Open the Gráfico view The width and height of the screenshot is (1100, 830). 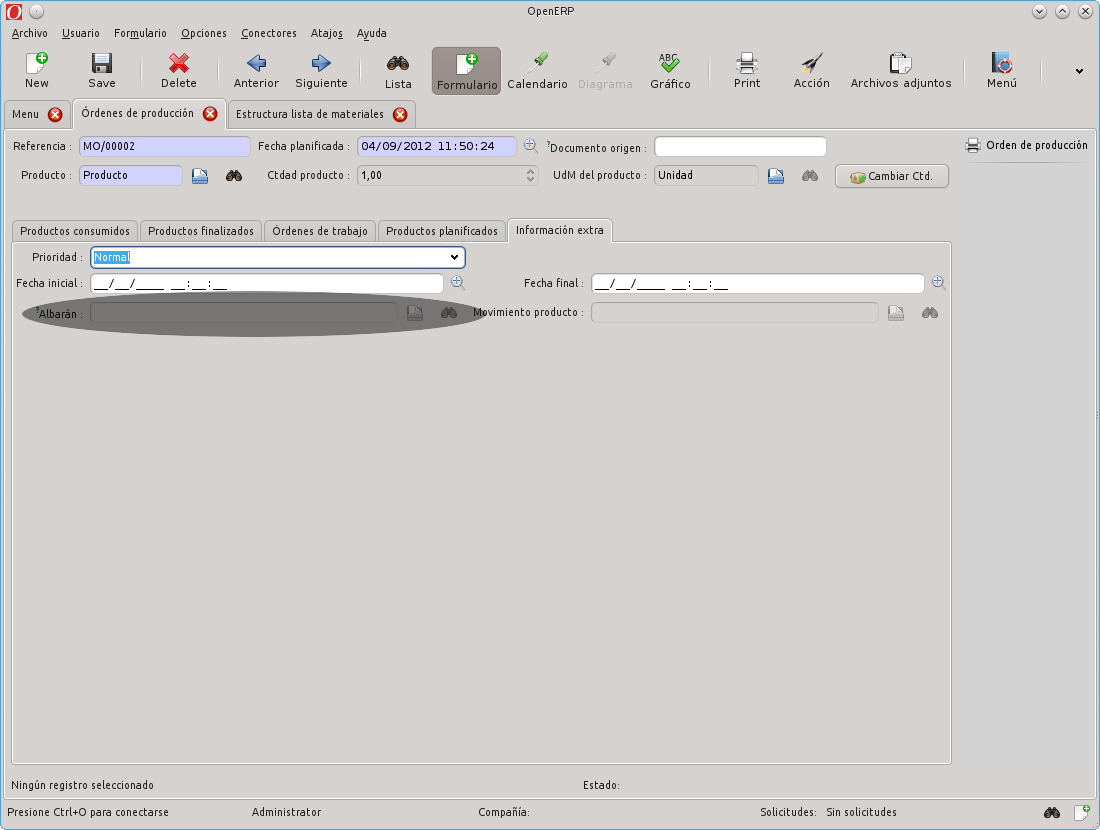click(670, 71)
